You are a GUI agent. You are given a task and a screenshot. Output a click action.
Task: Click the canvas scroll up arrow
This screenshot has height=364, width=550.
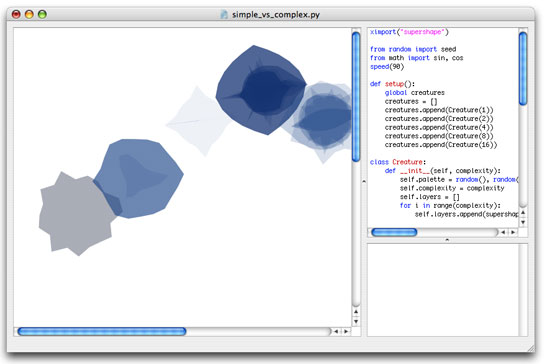click(356, 311)
